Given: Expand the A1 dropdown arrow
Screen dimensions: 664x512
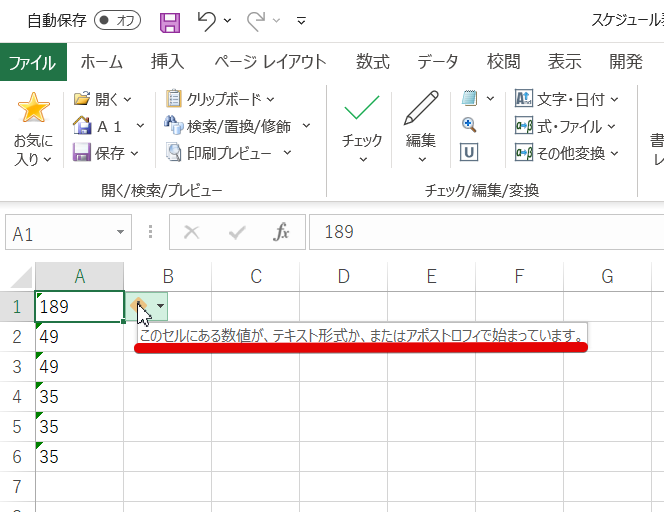Looking at the screenshot, I should [140, 126].
